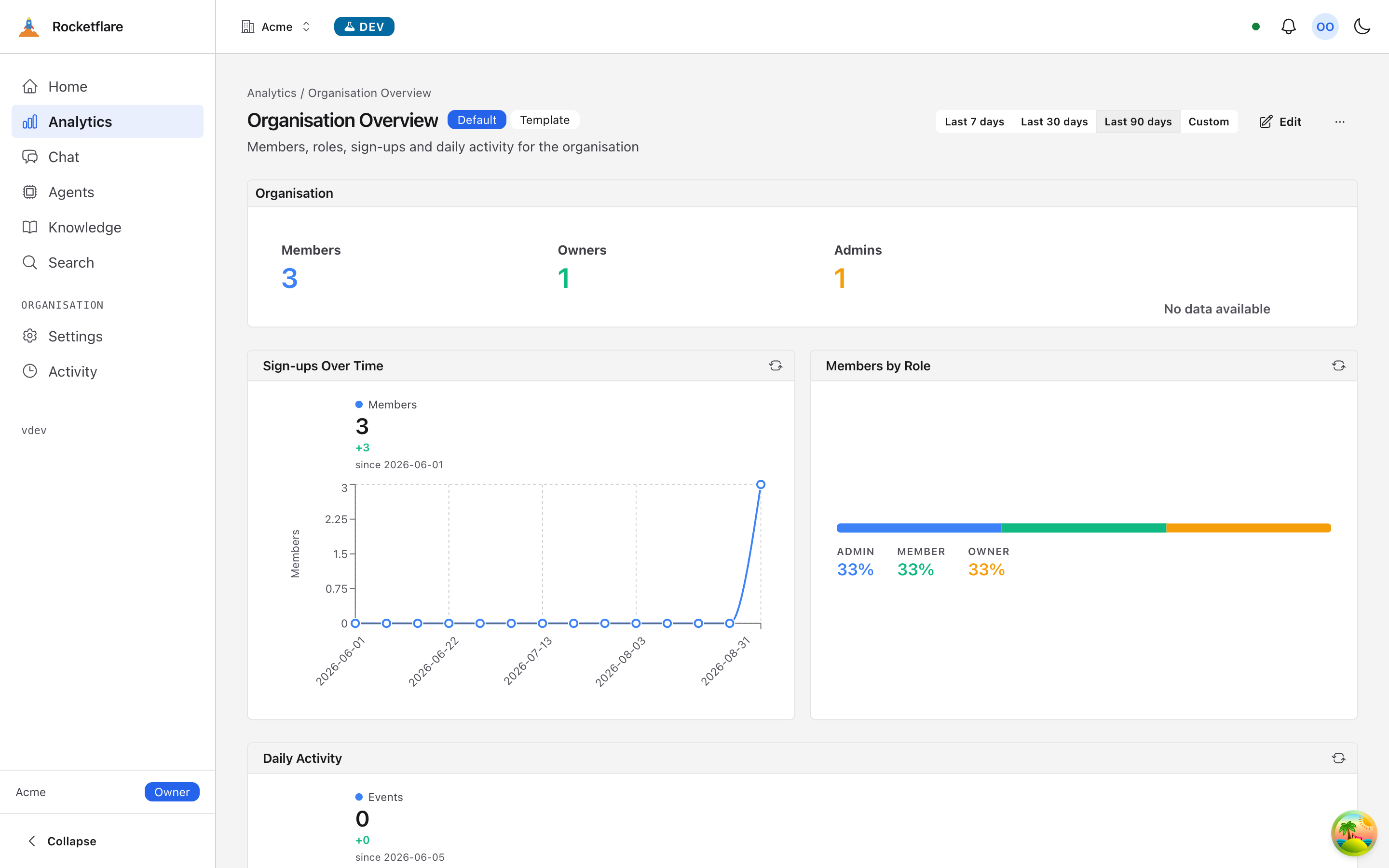Click since 2026-06-01 text
1389x868 pixels.
point(399,464)
